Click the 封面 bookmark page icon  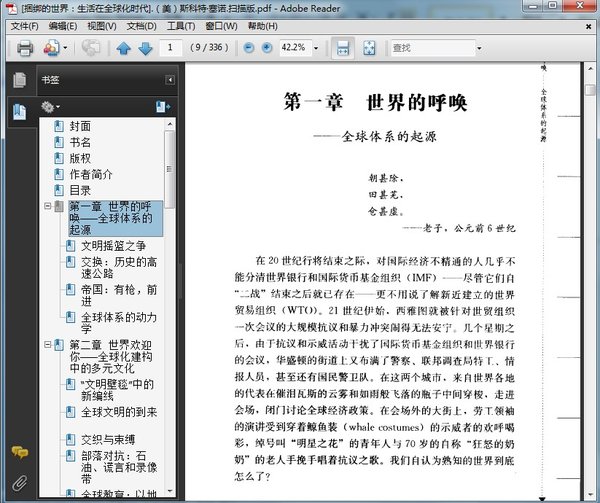tap(59, 126)
